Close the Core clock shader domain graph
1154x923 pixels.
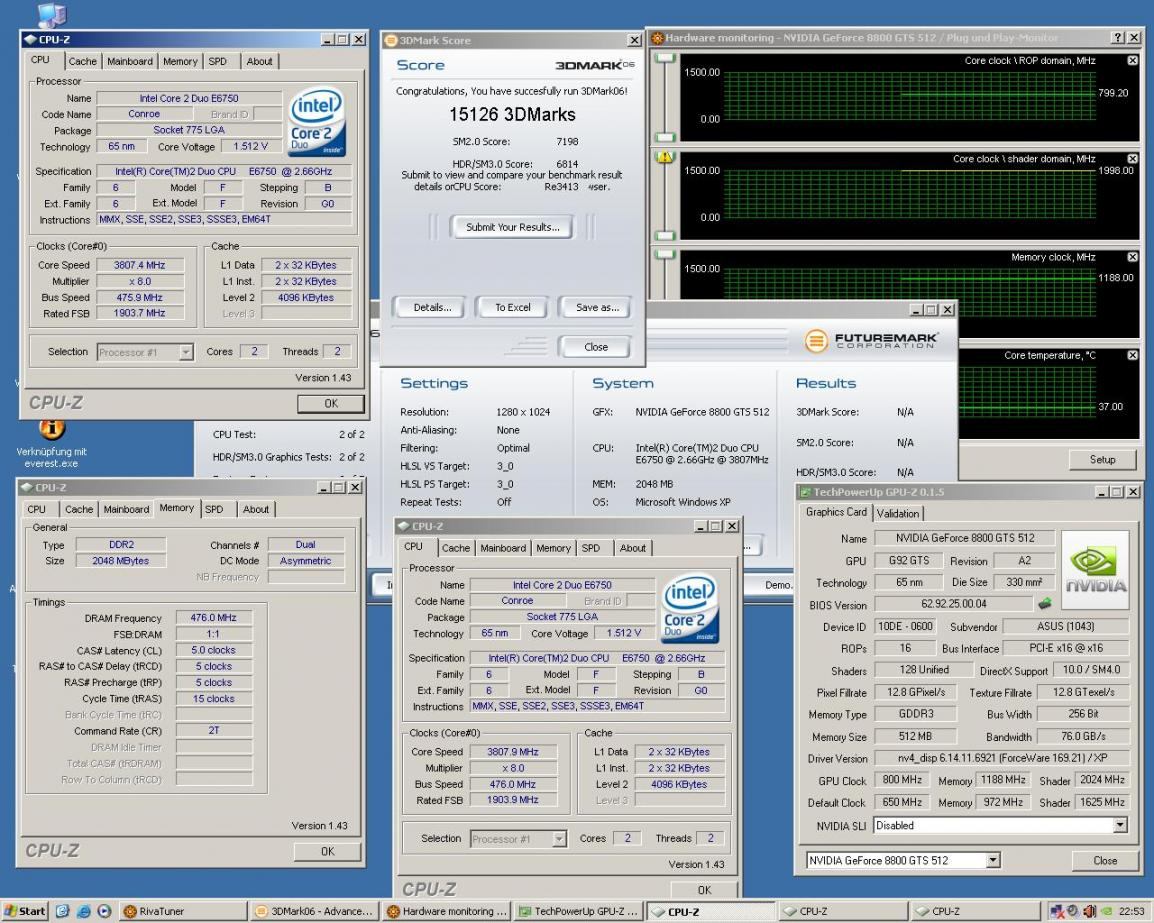tap(1132, 158)
